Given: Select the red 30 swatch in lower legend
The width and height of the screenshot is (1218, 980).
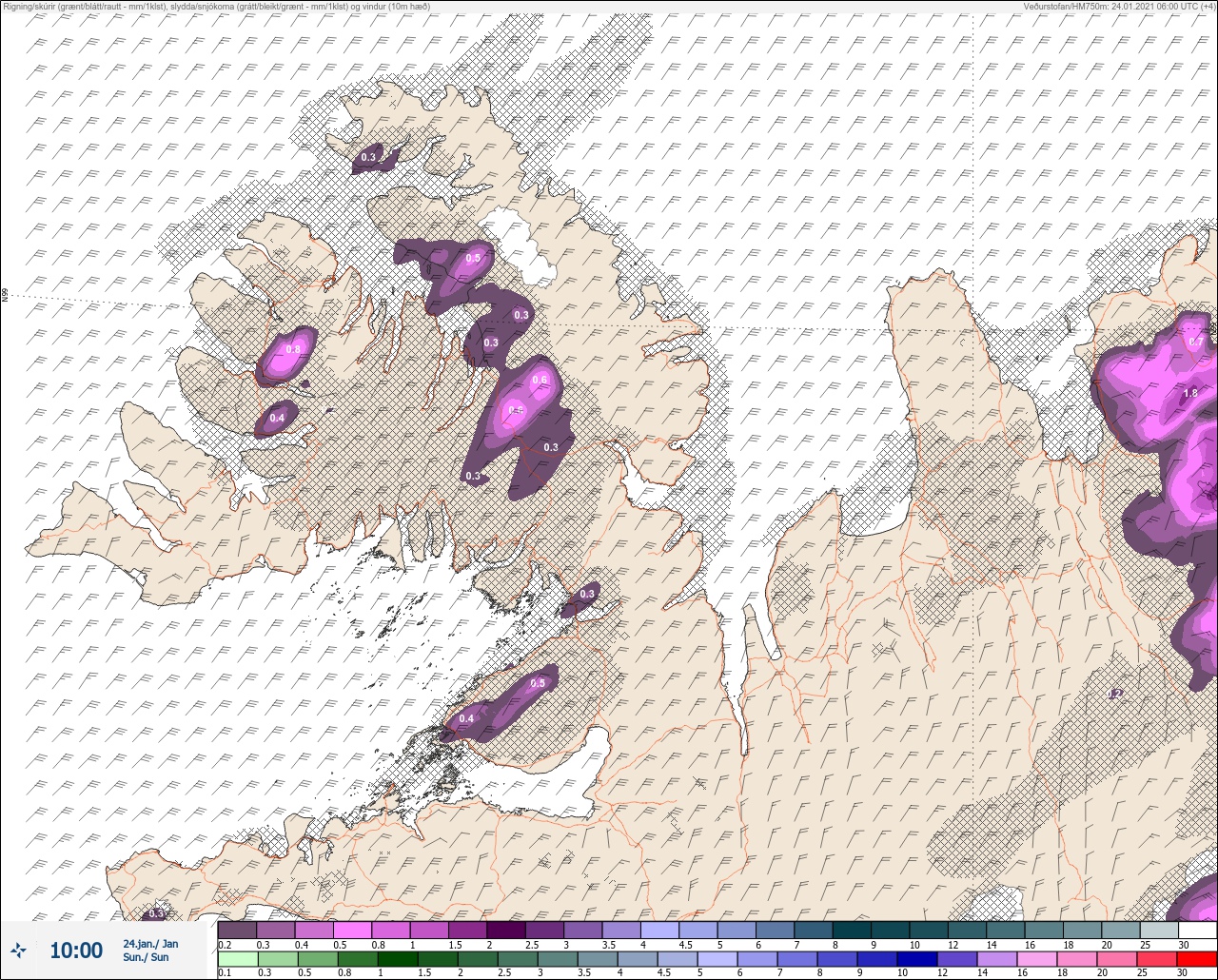Looking at the screenshot, I should pos(1197,958).
